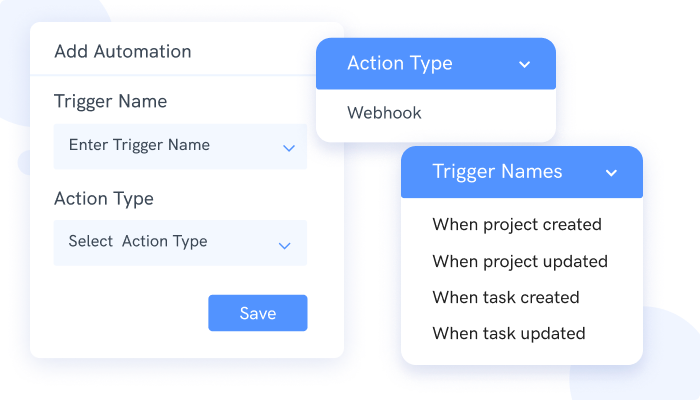Pick the 'When project updated' trigger
This screenshot has width=700, height=400.
pos(519,261)
